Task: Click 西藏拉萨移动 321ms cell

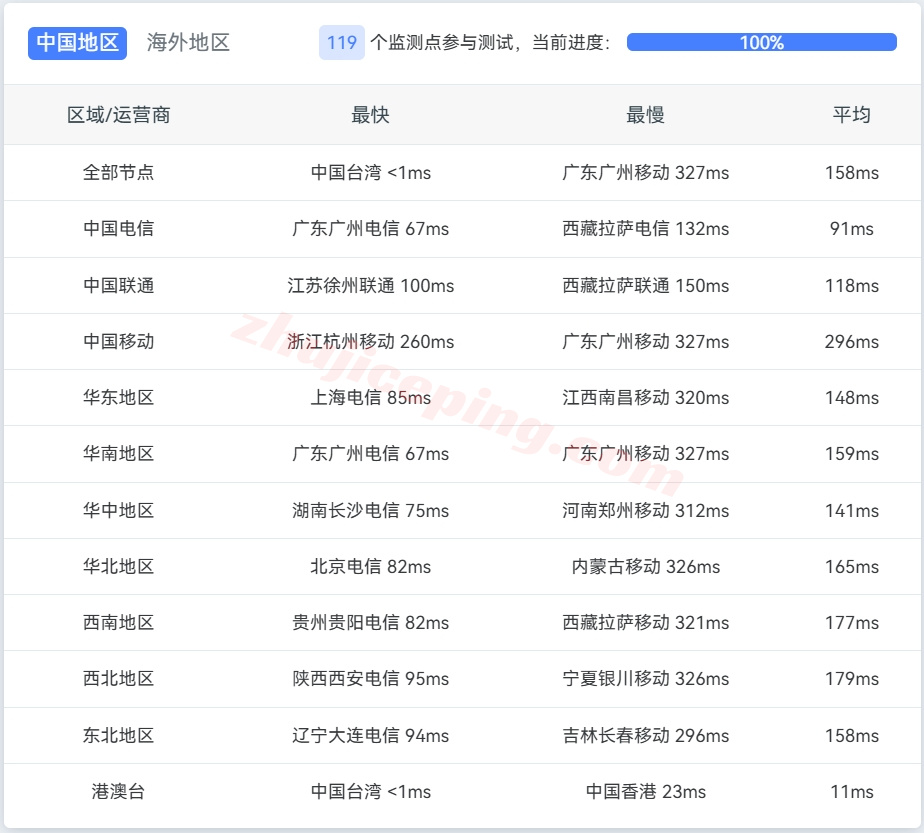Action: point(646,623)
